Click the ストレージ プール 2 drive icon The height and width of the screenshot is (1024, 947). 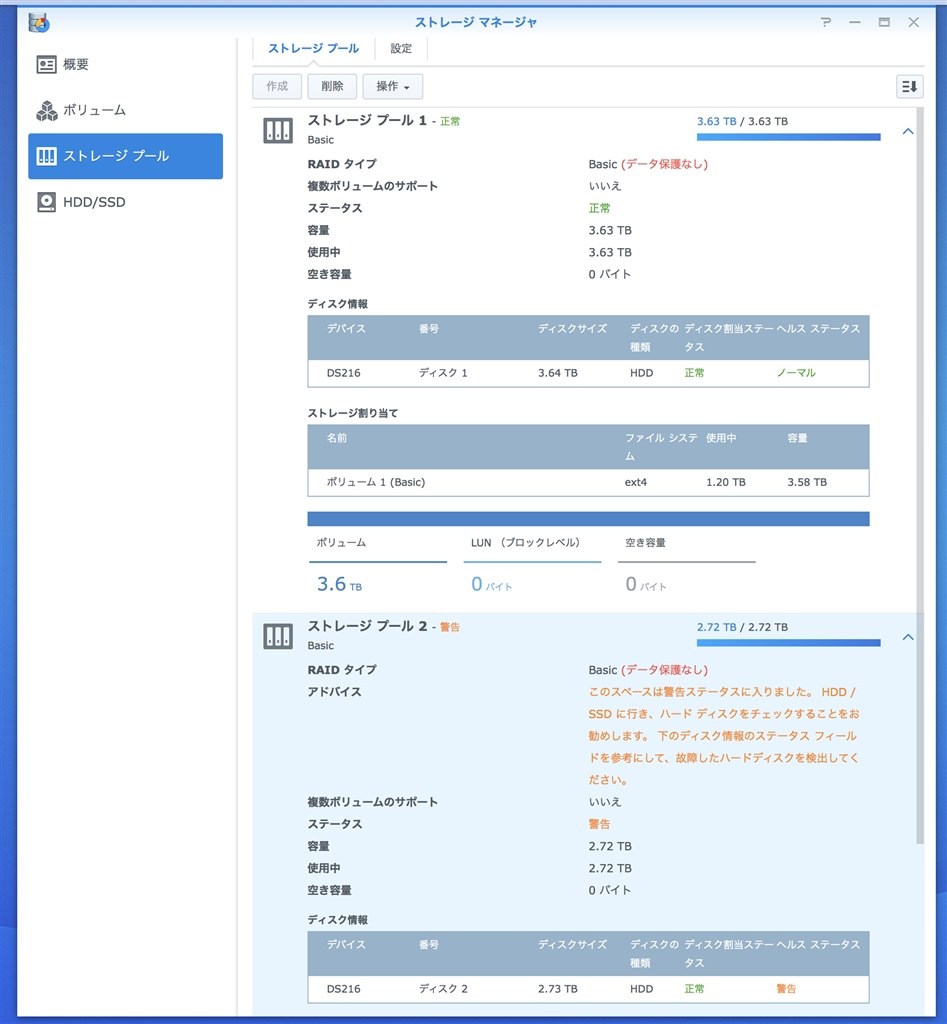[278, 636]
